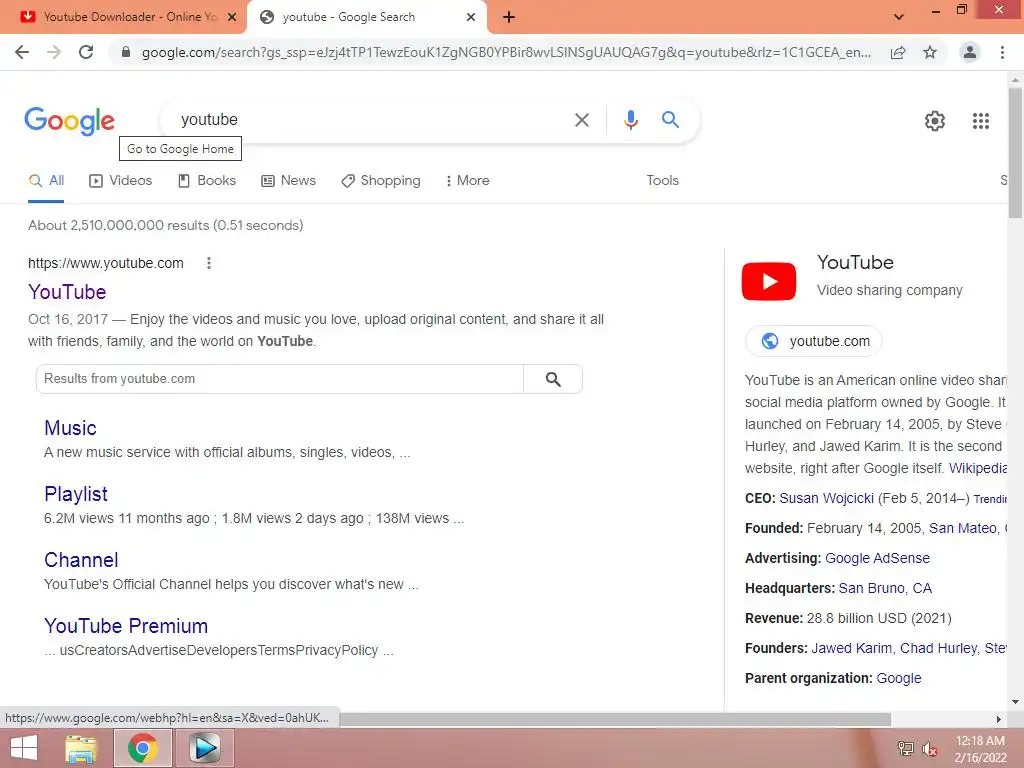The height and width of the screenshot is (768, 1024).
Task: Click the browser back arrow
Action: (22, 52)
